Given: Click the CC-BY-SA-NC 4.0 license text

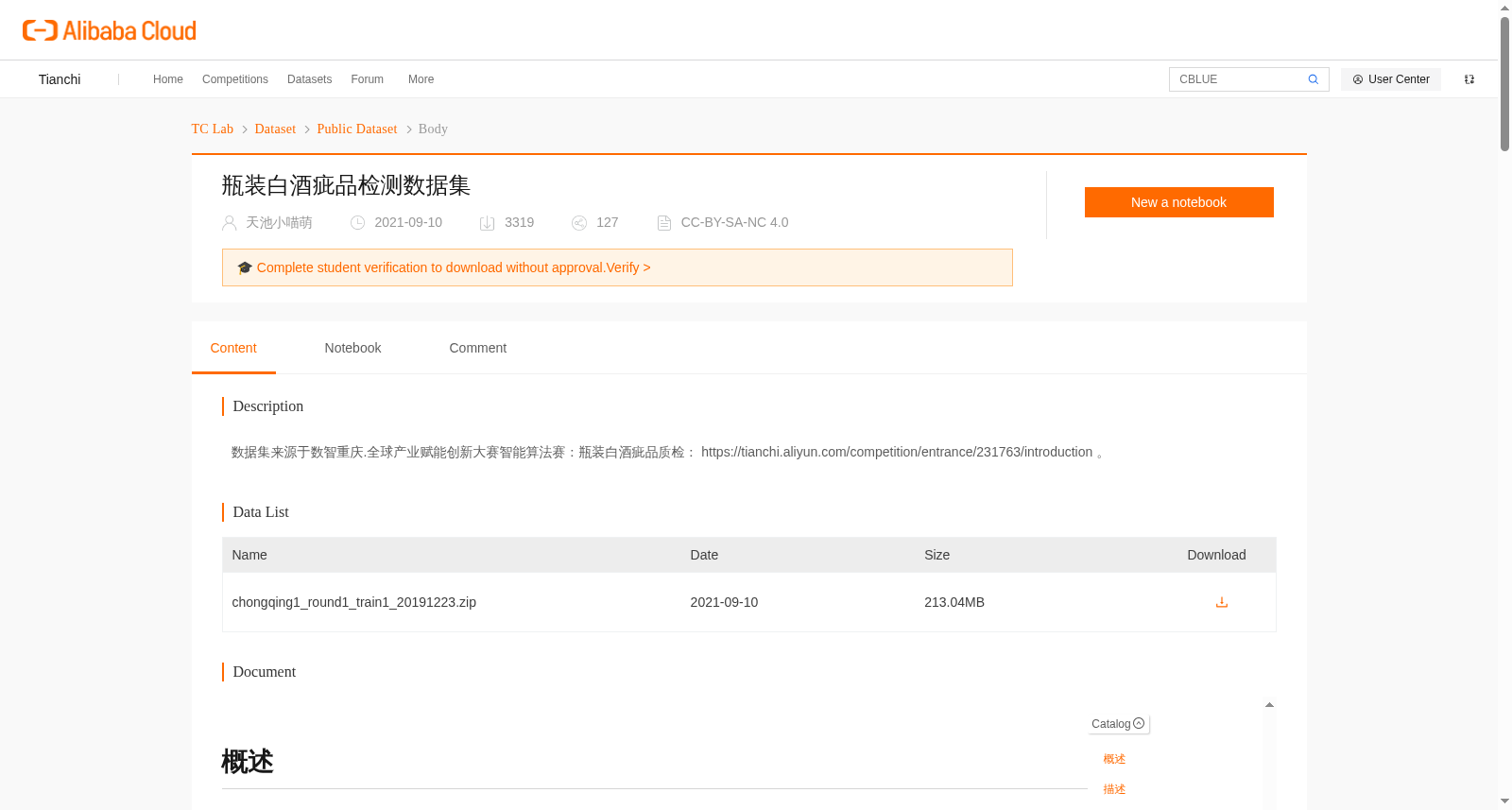Looking at the screenshot, I should pyautogui.click(x=734, y=223).
